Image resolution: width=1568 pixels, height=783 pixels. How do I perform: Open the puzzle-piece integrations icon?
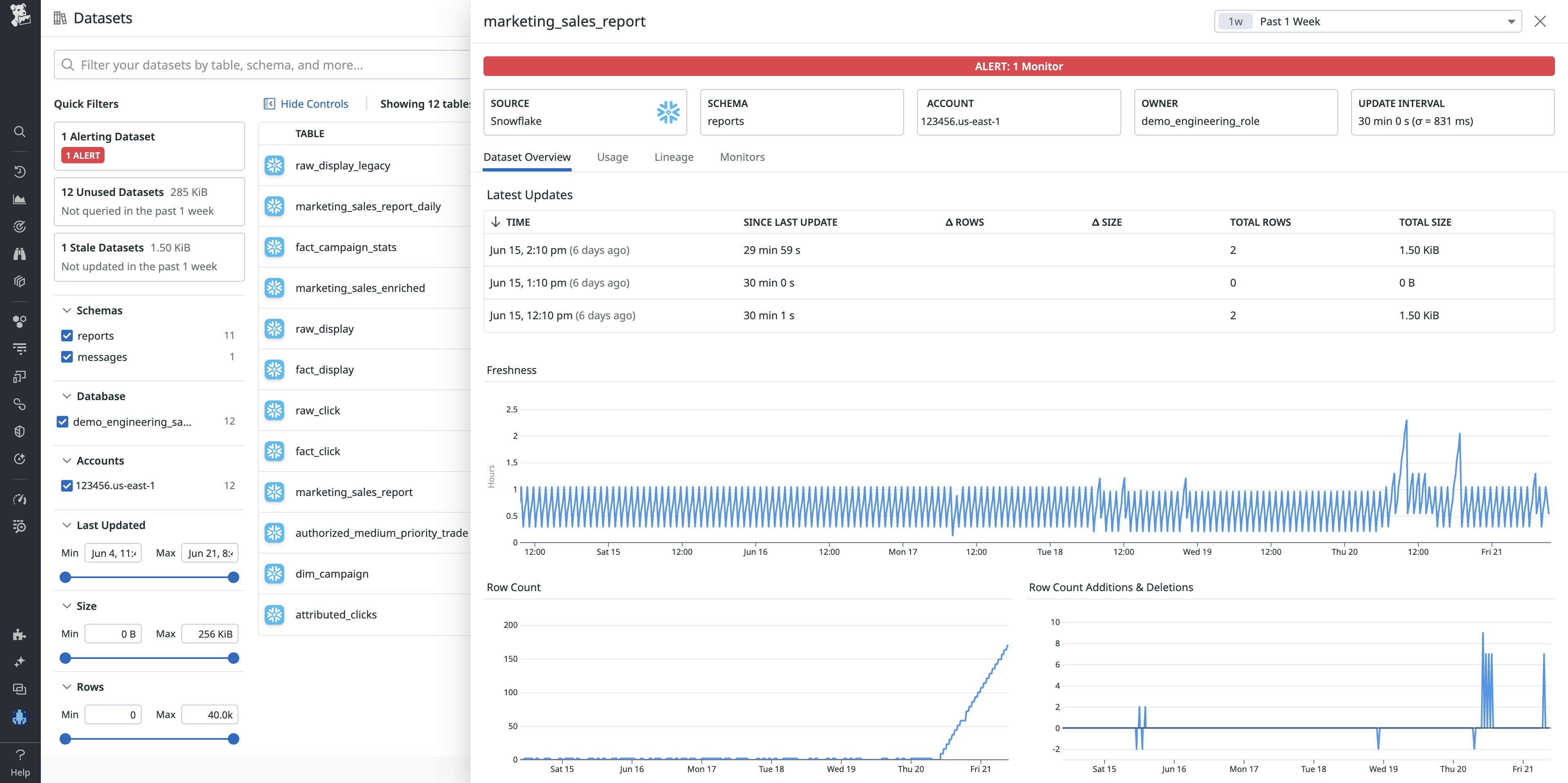coord(20,634)
